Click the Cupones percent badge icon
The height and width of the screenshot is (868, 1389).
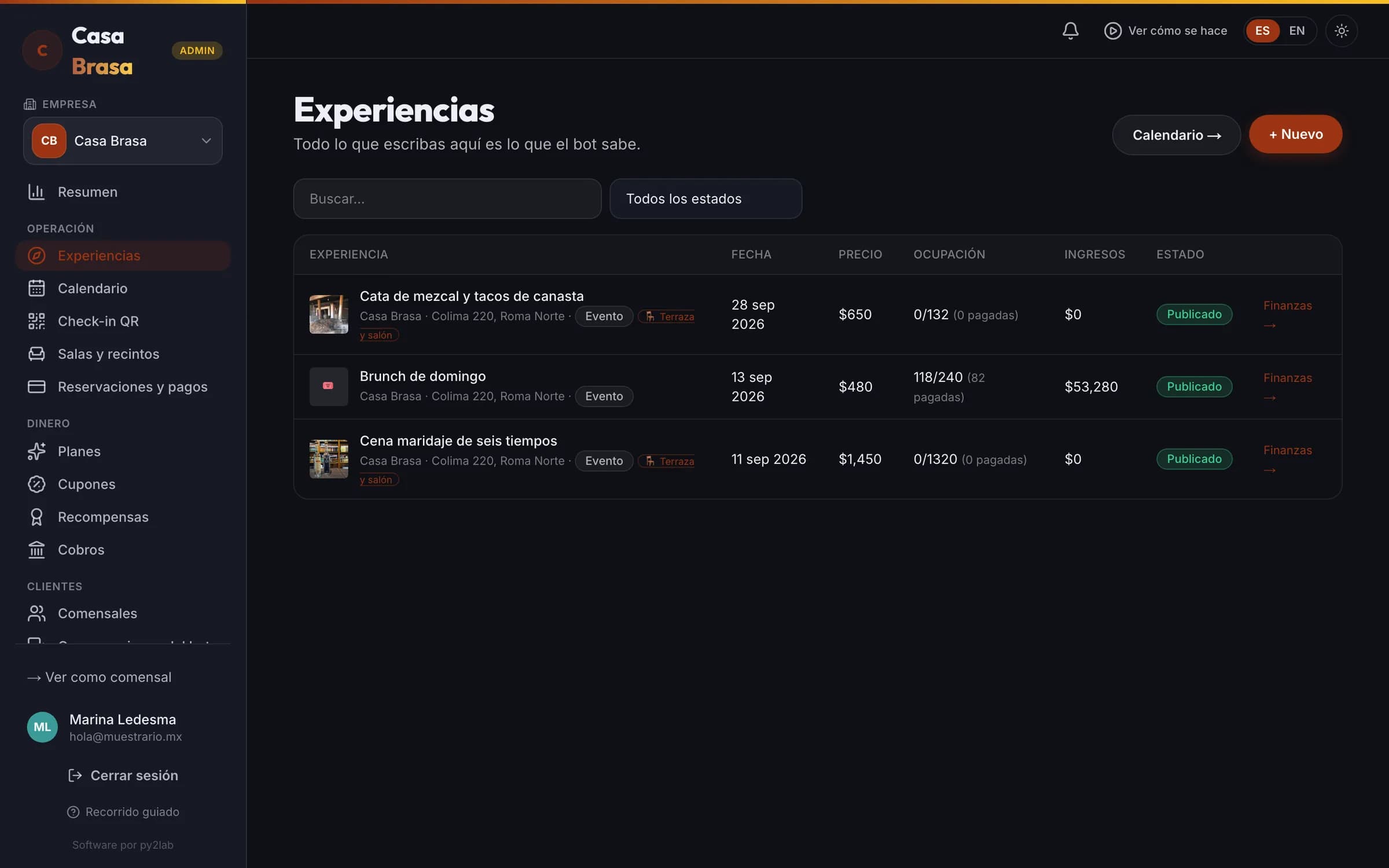(36, 484)
